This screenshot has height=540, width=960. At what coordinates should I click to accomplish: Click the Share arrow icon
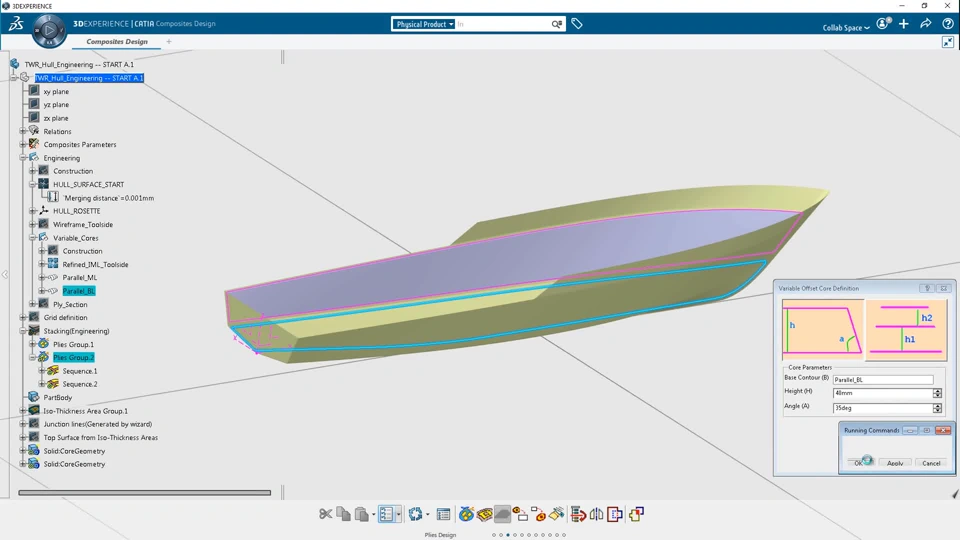coord(926,24)
